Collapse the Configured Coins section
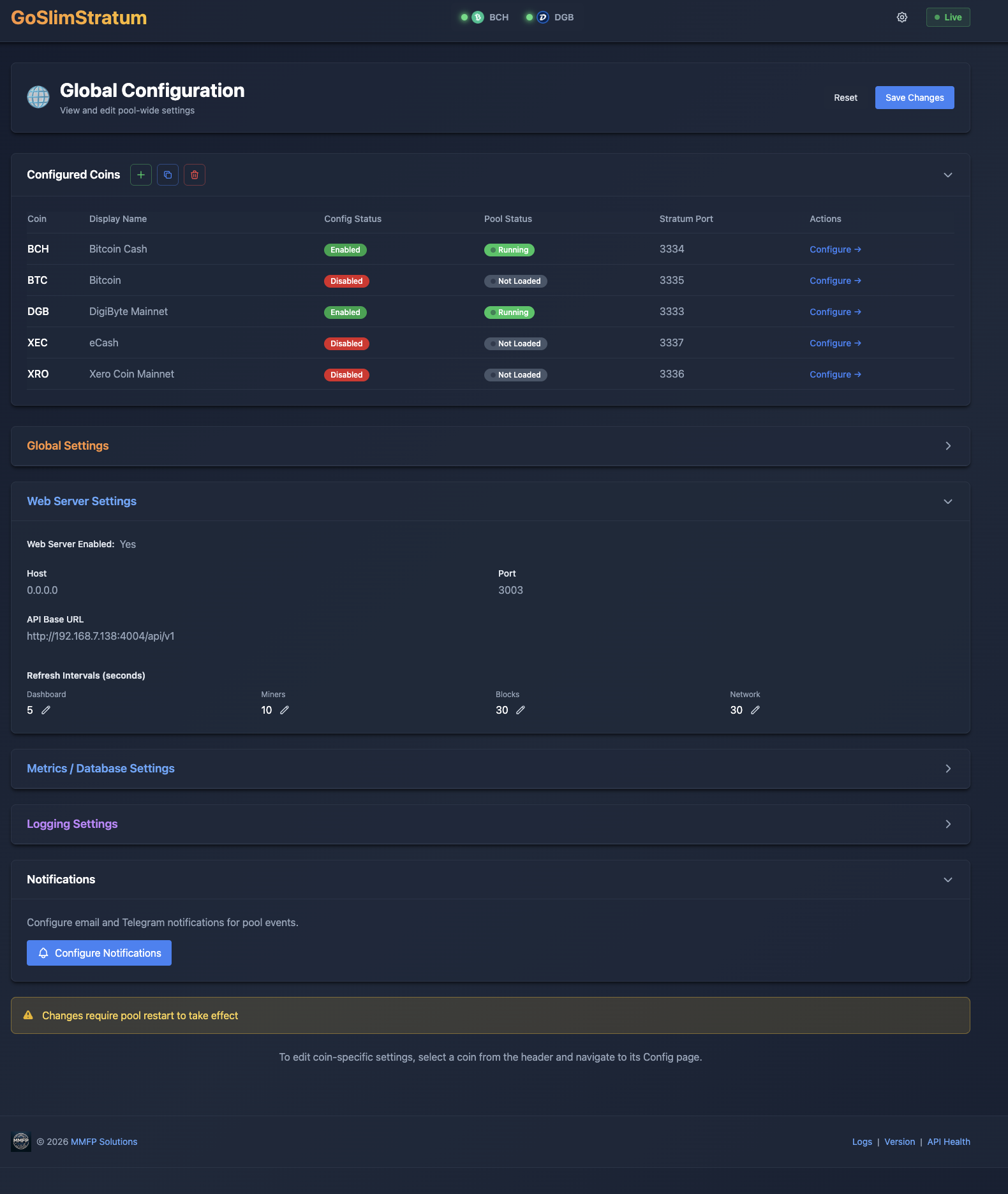Viewport: 1008px width, 1194px height. pos(948,175)
